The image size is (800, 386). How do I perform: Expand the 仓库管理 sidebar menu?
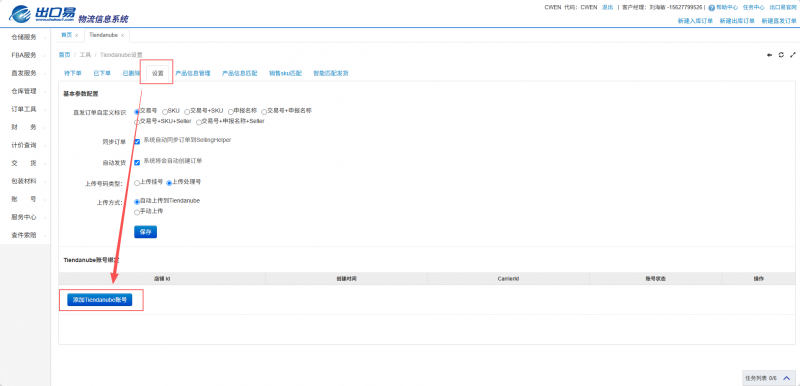[x=25, y=91]
